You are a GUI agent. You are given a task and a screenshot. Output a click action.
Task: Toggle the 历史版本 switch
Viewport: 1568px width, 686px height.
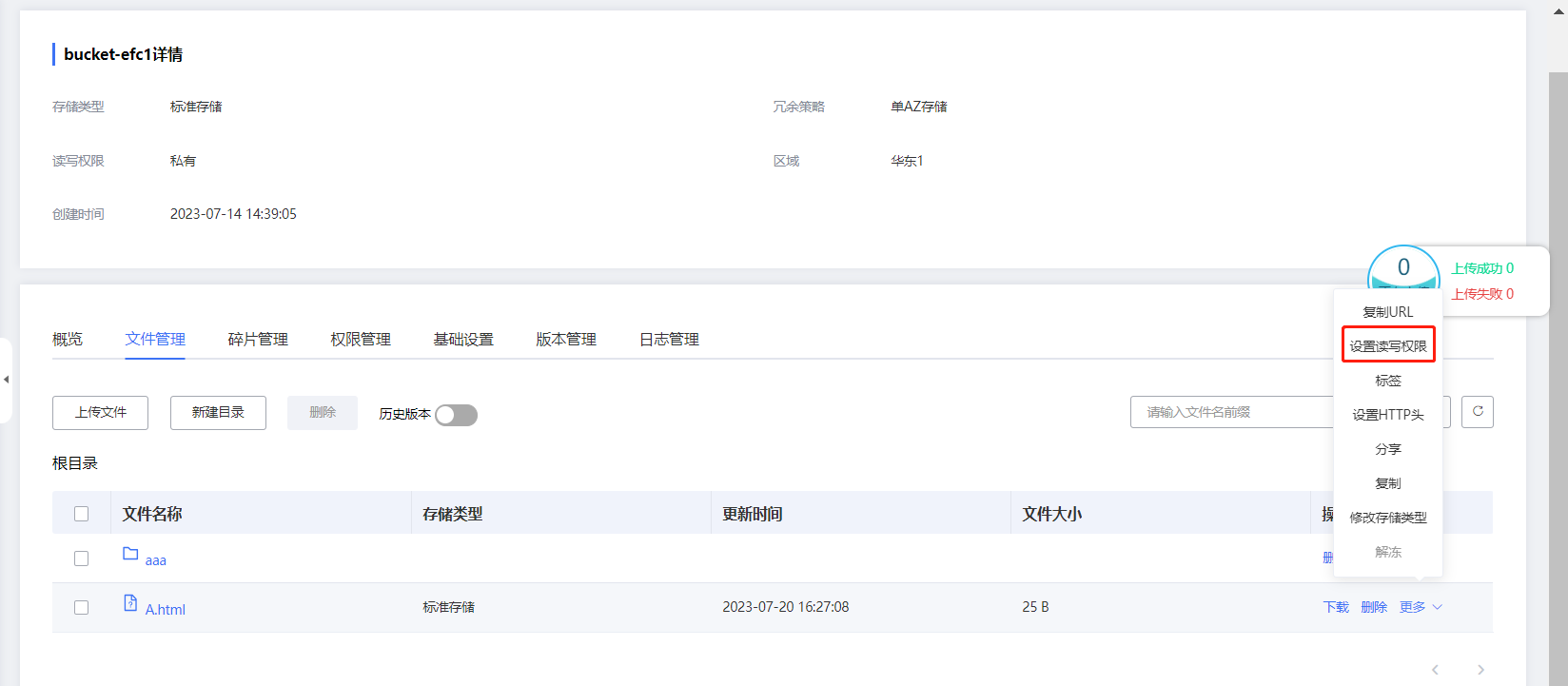pos(456,415)
